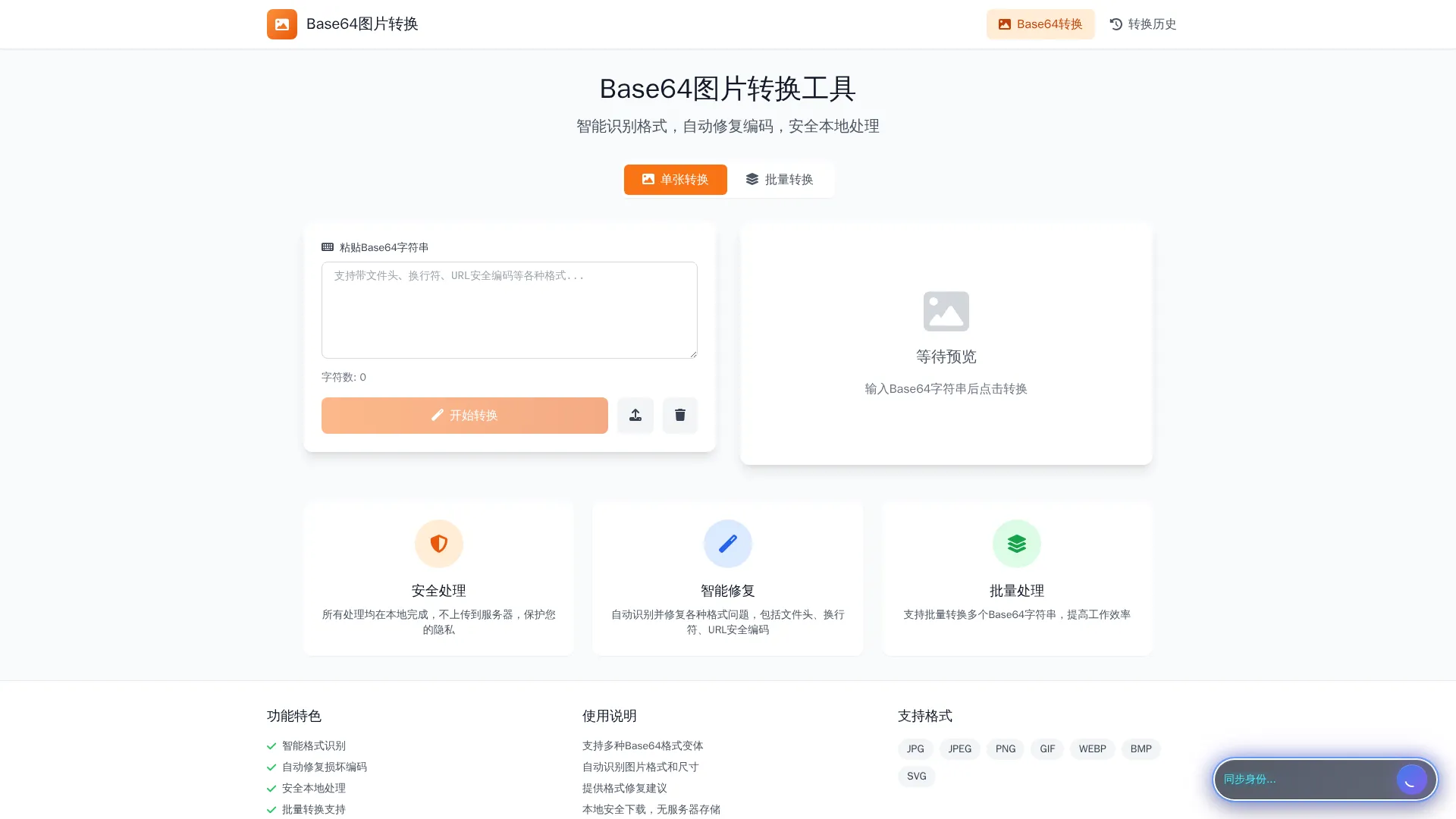Select the PNG format tag
Screen dimensions: 1456x819
(x=1005, y=748)
